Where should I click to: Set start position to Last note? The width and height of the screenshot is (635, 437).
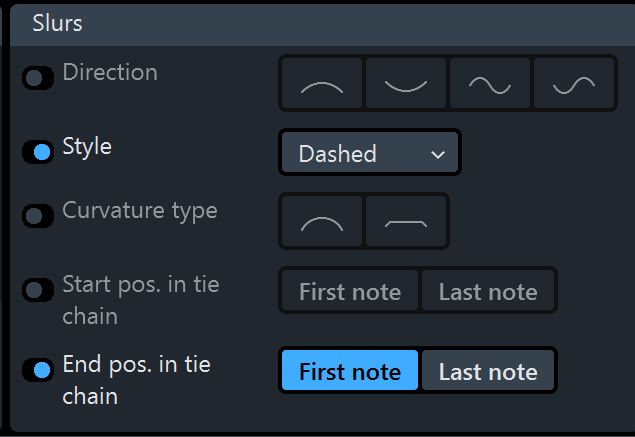(x=488, y=290)
